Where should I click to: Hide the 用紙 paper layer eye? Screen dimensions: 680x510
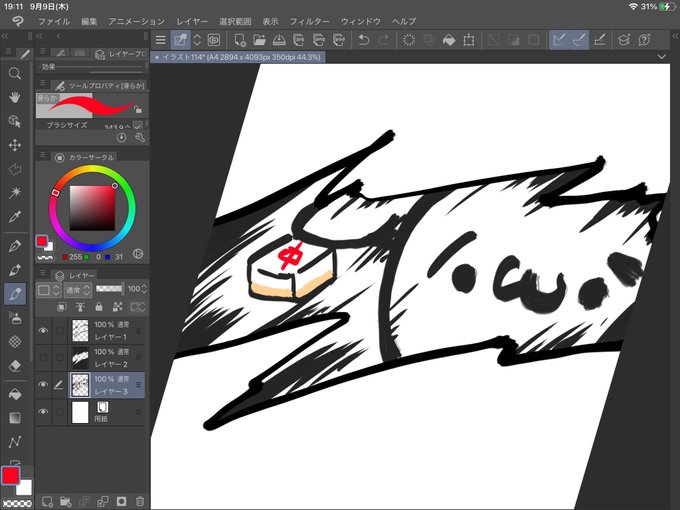coord(43,412)
